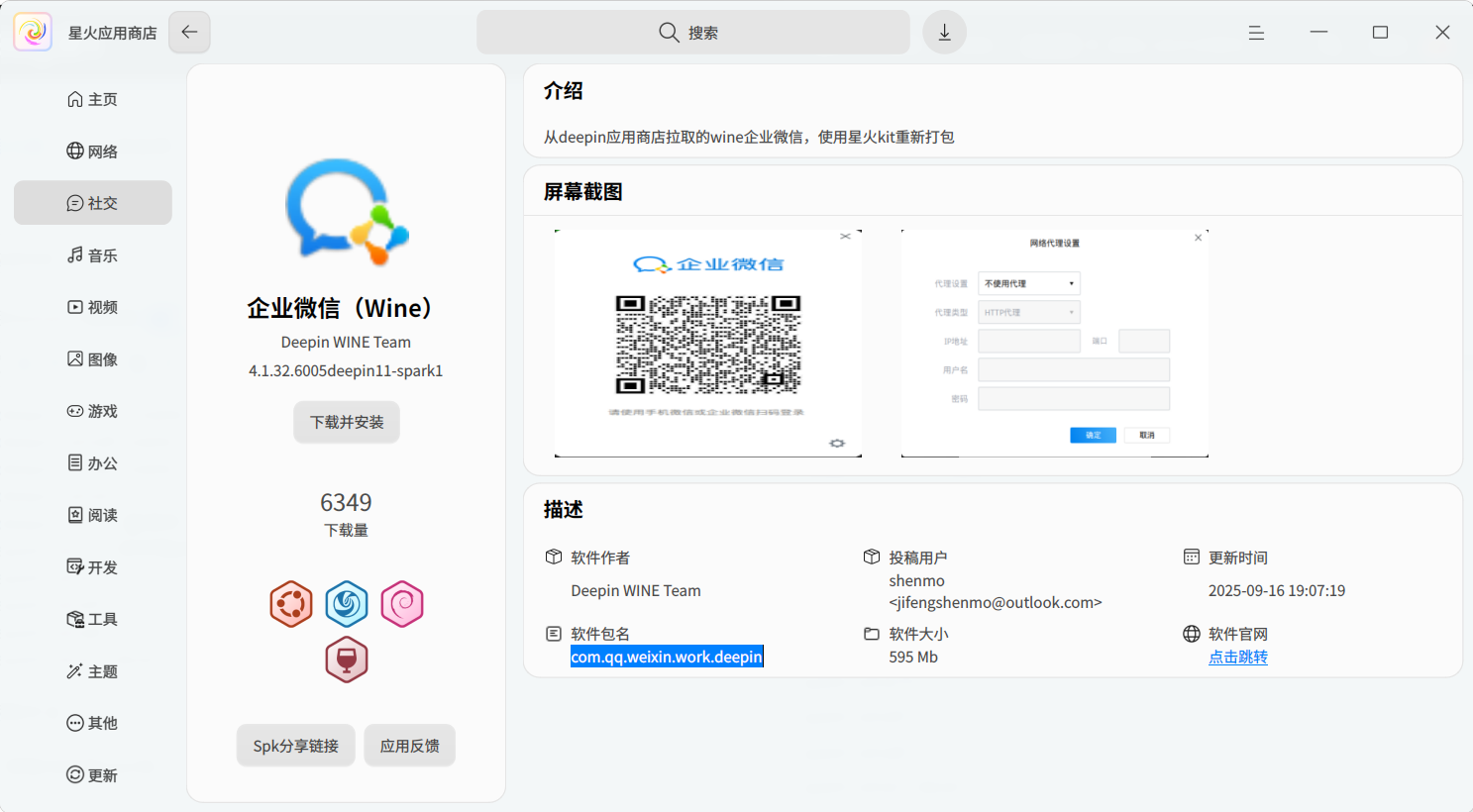The image size is (1473, 812).
Task: Click the 介绍 section heading
Action: 564,91
